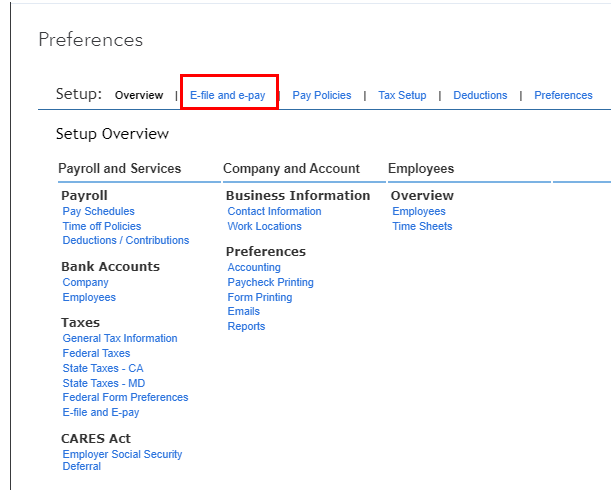Open the Overview setup tab
Image resolution: width=611 pixels, height=494 pixels.
pos(139,96)
